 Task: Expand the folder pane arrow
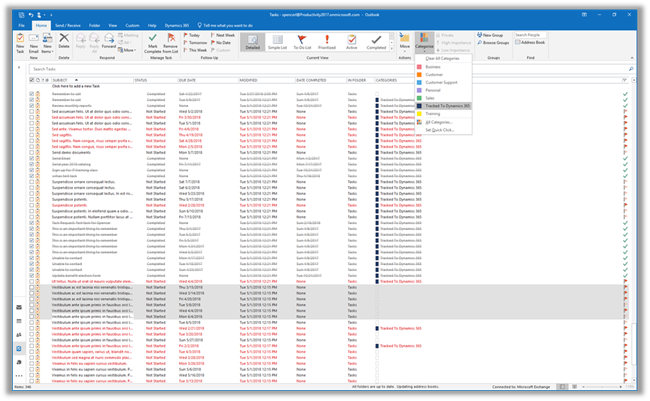21,69
